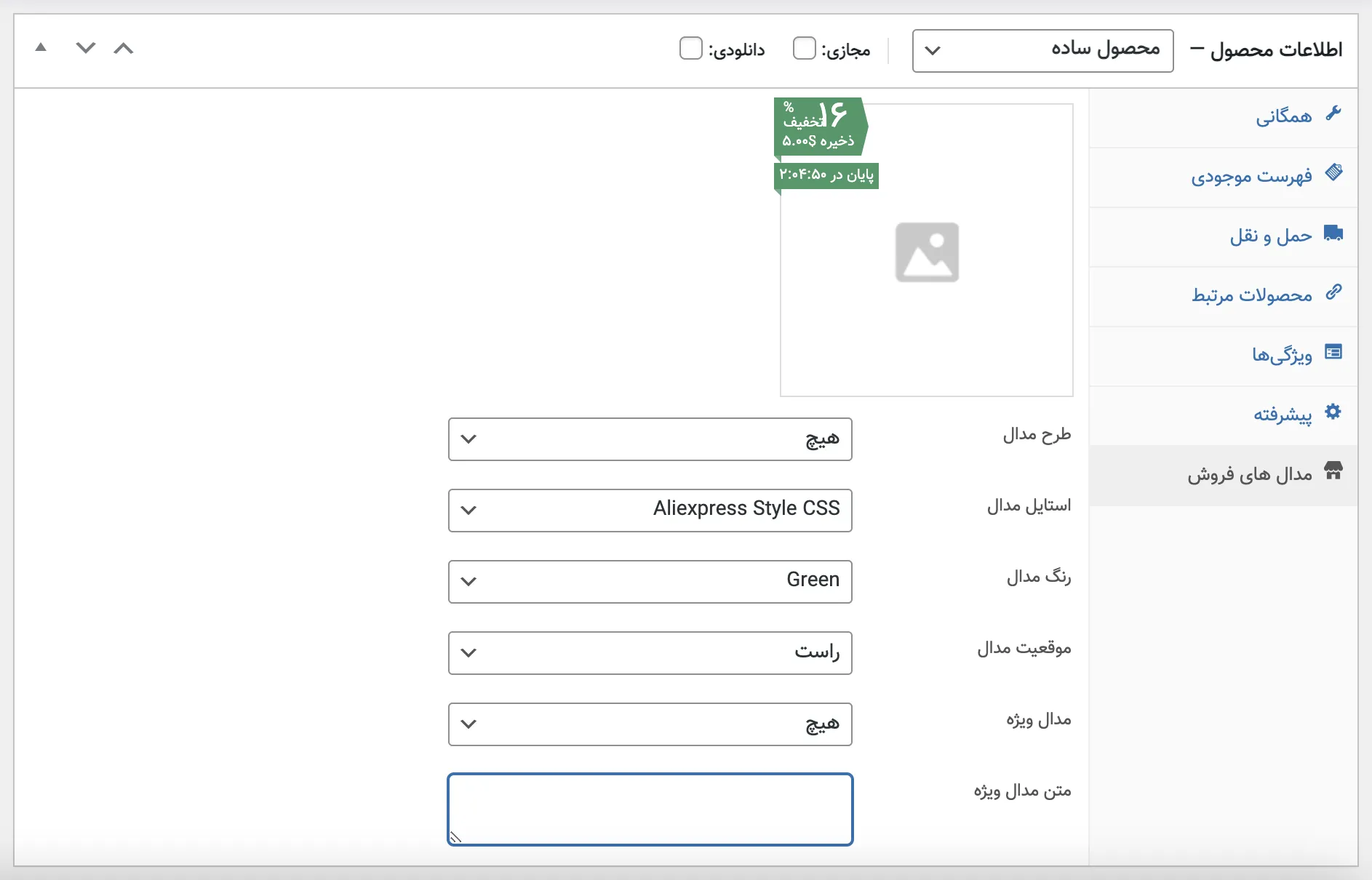This screenshot has height=880, width=1372.
Task: Click the tag icon beside فهرست موجودی
Action: tap(1333, 173)
